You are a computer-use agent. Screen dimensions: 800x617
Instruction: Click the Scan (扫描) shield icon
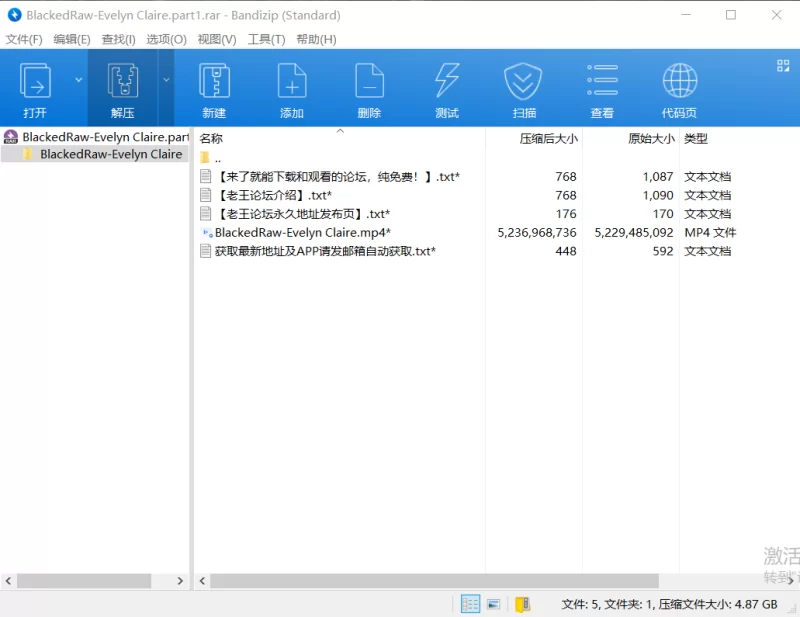pos(523,81)
